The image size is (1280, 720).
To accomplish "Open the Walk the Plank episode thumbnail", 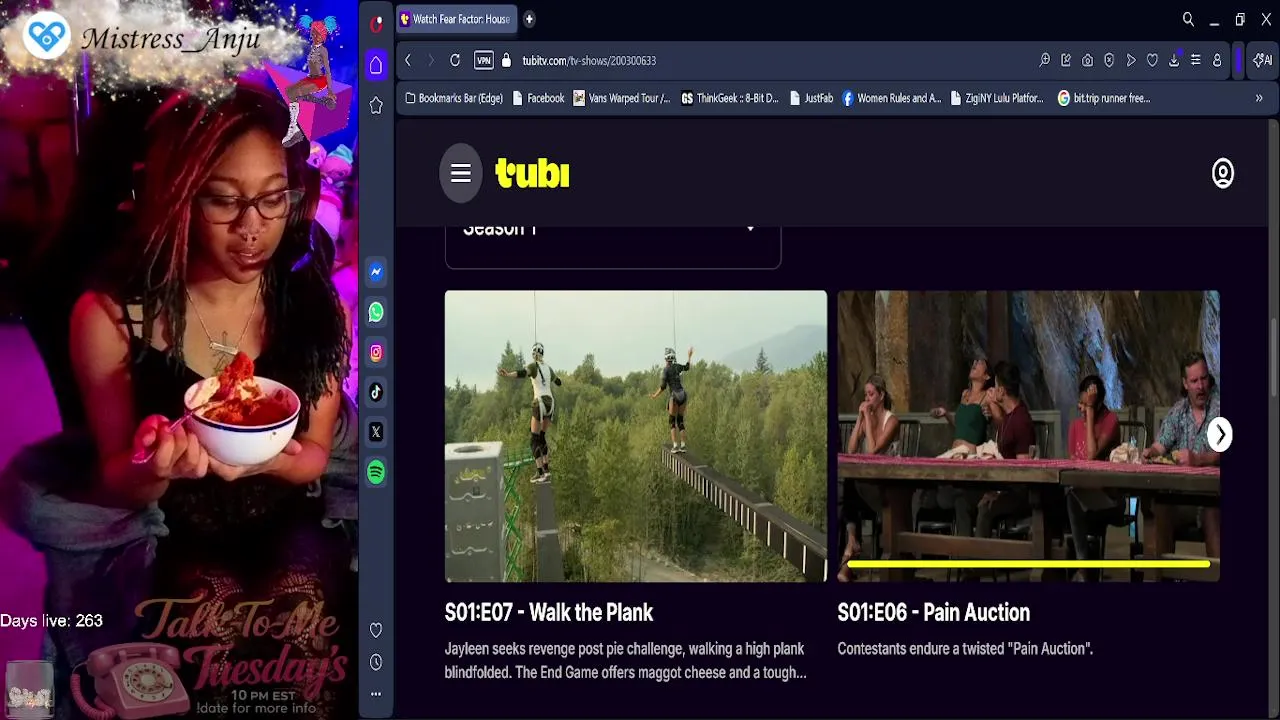I will [636, 436].
